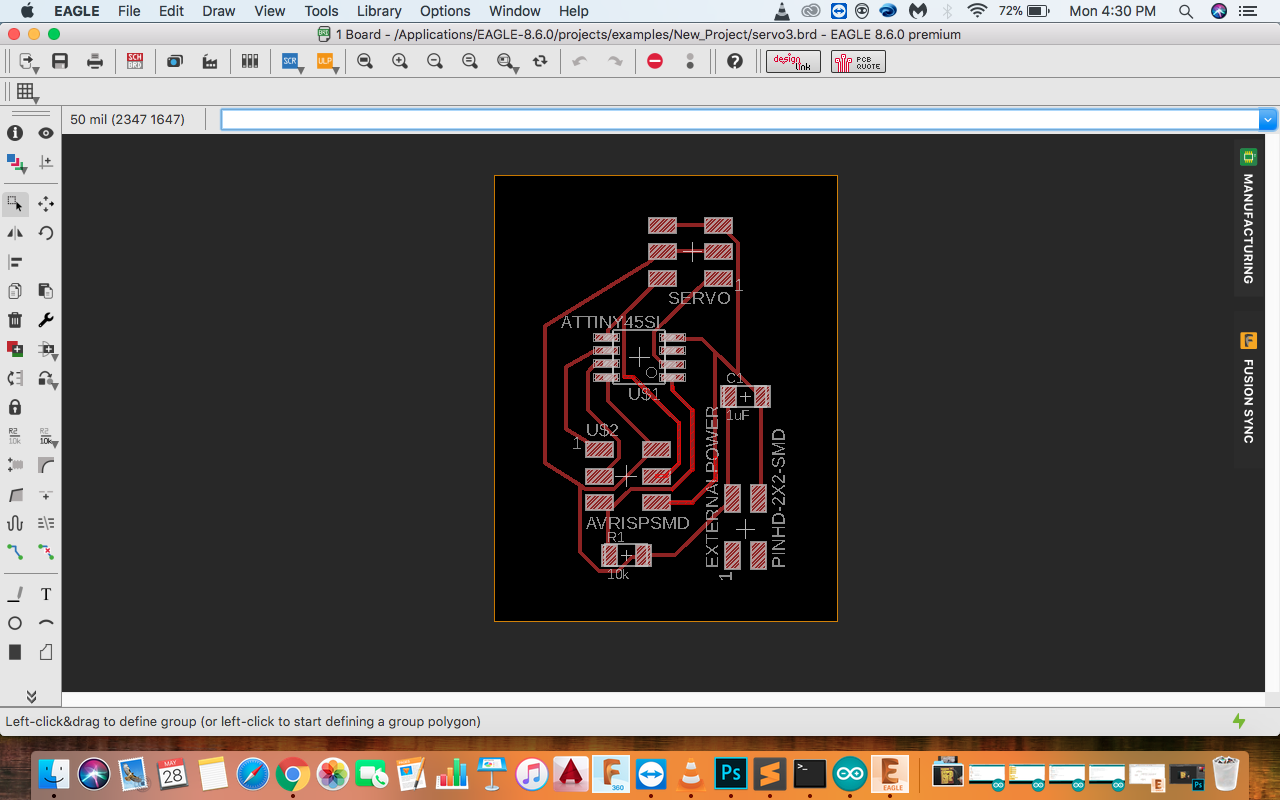The width and height of the screenshot is (1280, 800).
Task: Select the Change wrench tool
Action: click(x=46, y=320)
